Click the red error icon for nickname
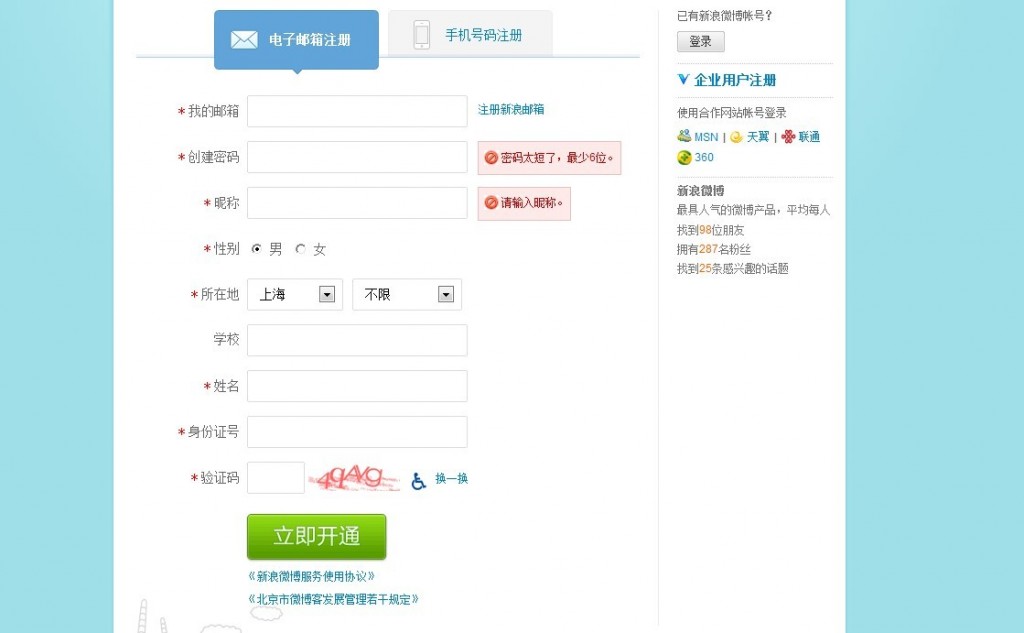 pyautogui.click(x=491, y=203)
